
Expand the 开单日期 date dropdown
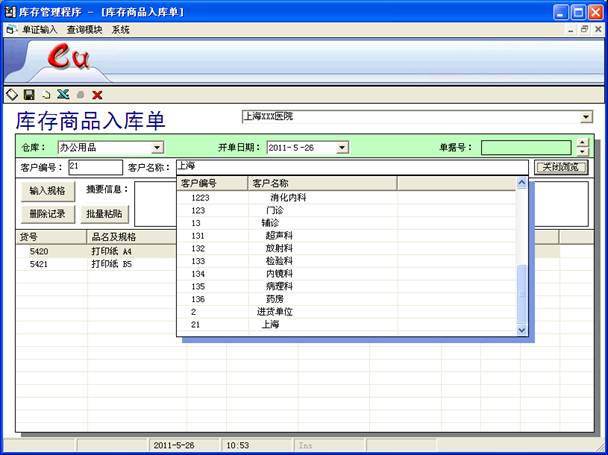[342, 148]
